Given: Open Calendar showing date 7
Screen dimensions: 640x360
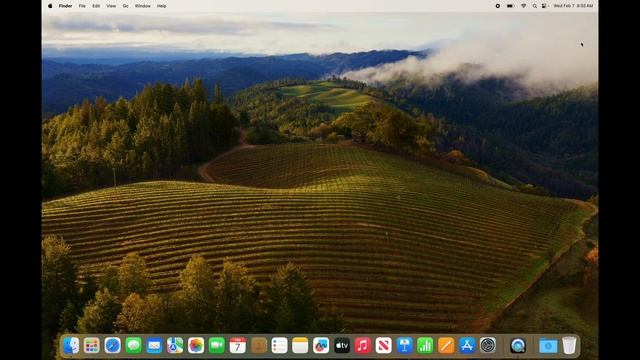Looking at the screenshot, I should (x=238, y=346).
